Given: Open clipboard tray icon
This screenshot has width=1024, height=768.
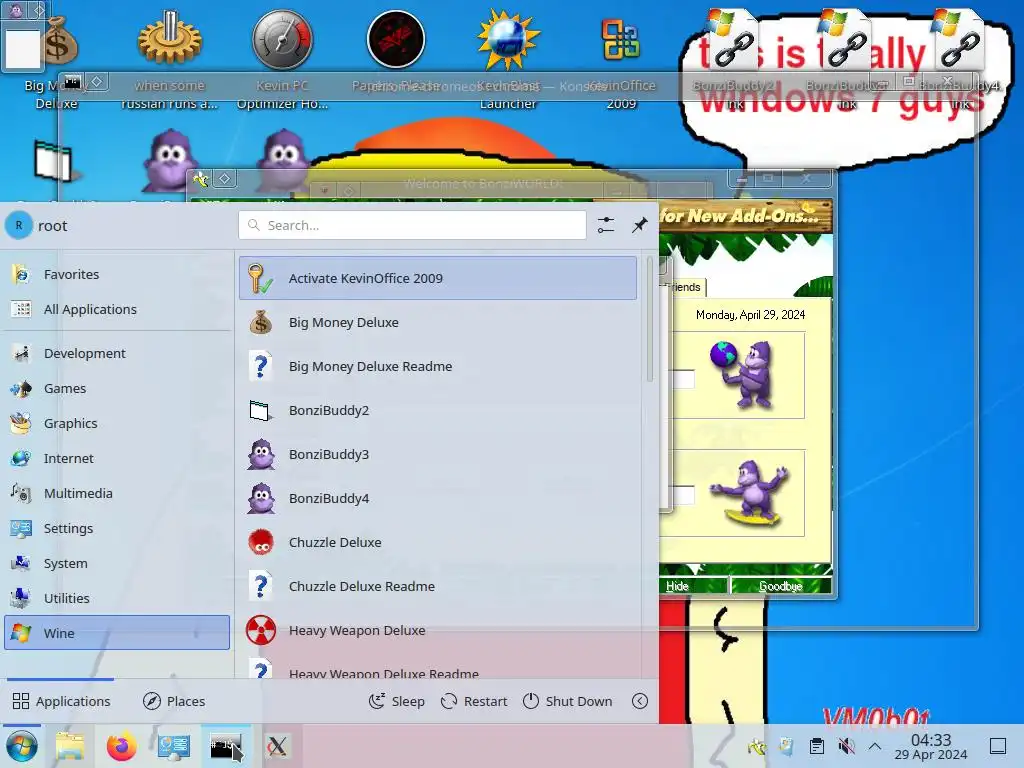Looking at the screenshot, I should click(816, 746).
